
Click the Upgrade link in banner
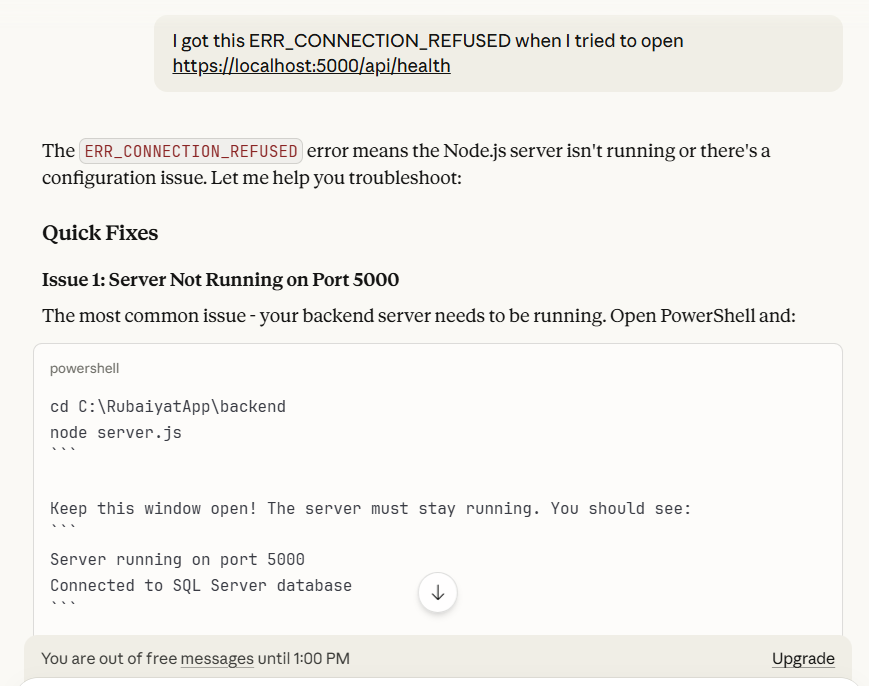(x=802, y=659)
